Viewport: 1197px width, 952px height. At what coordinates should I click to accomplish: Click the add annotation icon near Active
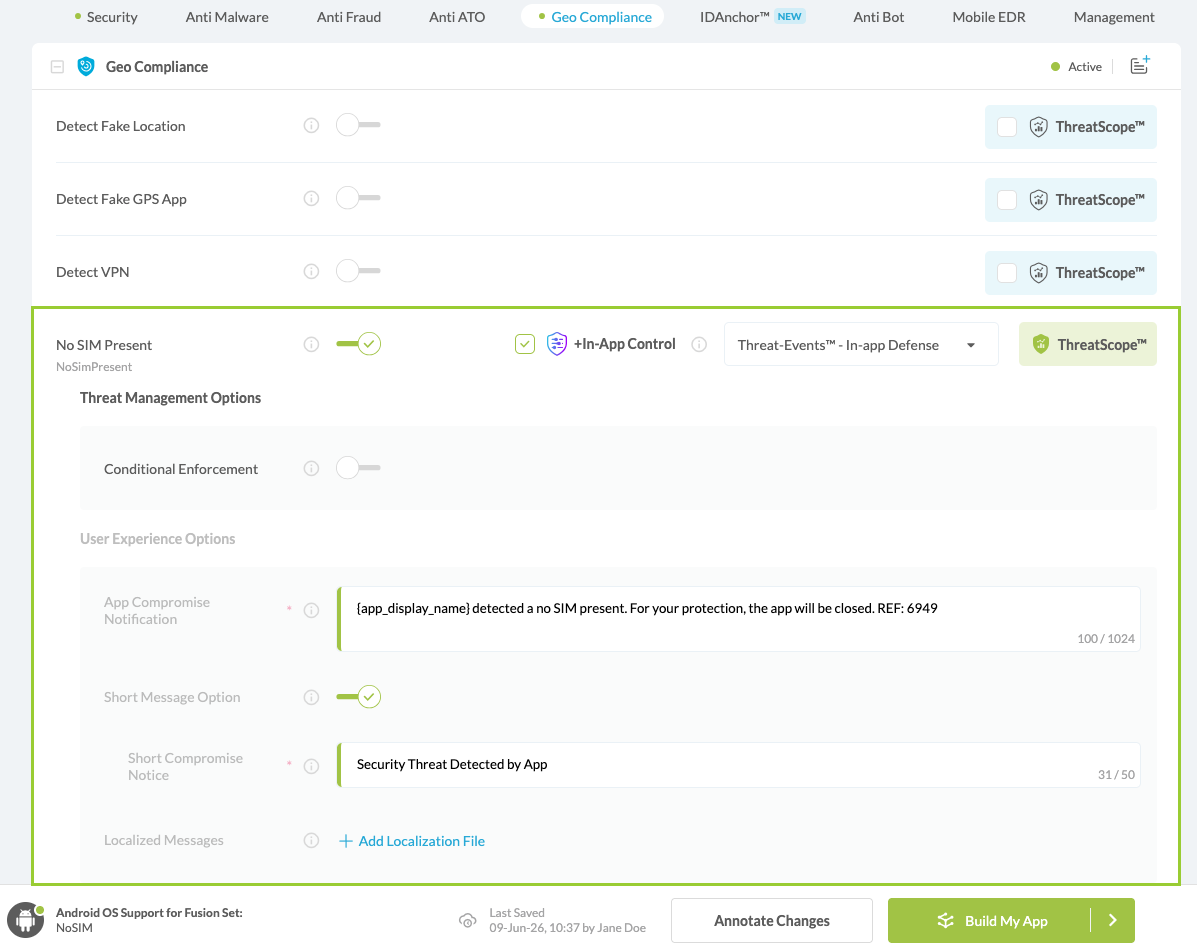pyautogui.click(x=1140, y=65)
